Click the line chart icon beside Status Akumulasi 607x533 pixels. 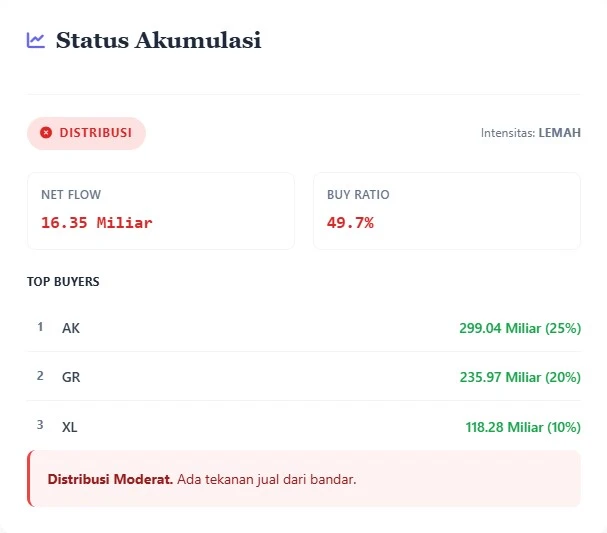36,40
